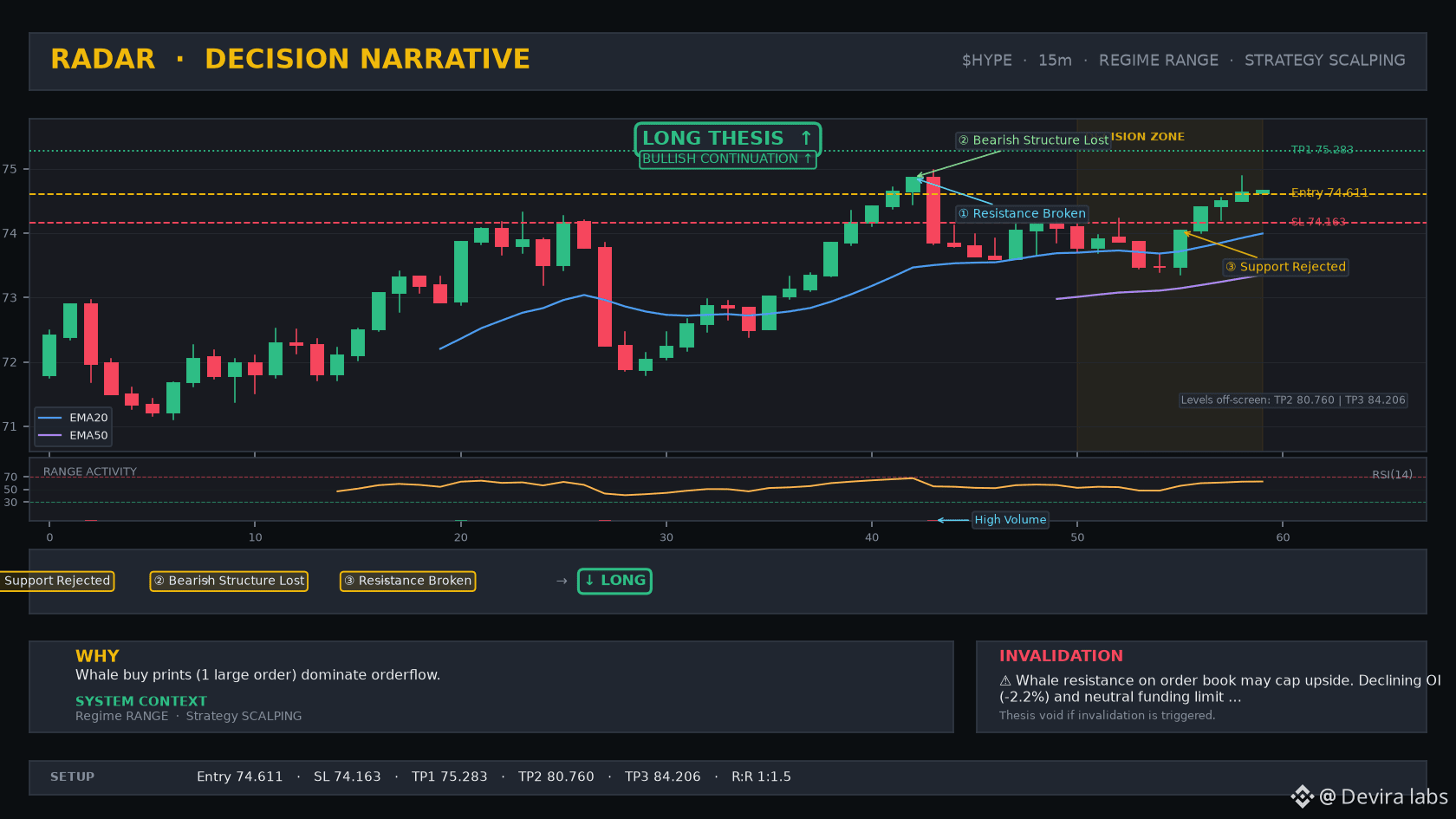Click the Resistance Broken chip in sequence row
Viewport: 1456px width, 819px height.
(x=407, y=581)
